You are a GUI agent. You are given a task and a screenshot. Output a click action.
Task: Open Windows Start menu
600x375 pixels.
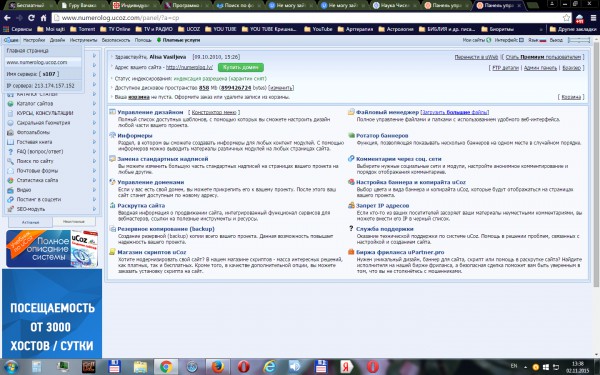(11, 367)
